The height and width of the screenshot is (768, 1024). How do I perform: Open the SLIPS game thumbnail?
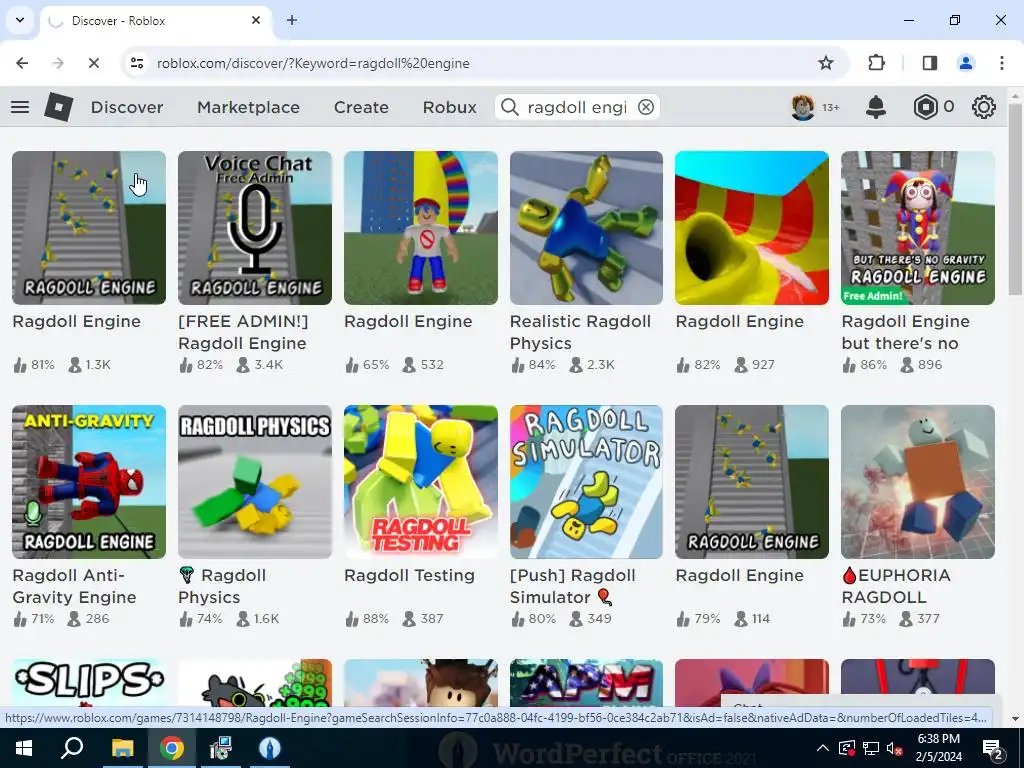click(89, 683)
